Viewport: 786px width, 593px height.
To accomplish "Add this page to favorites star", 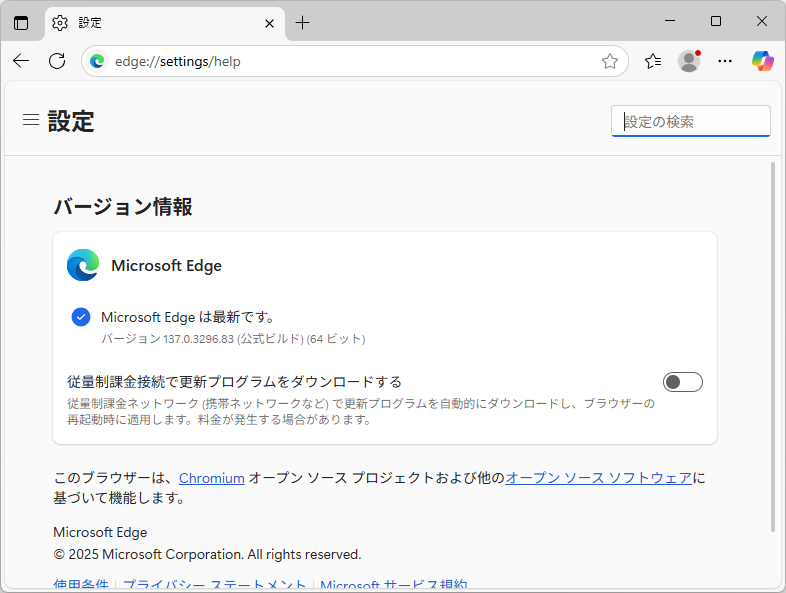I will (610, 61).
